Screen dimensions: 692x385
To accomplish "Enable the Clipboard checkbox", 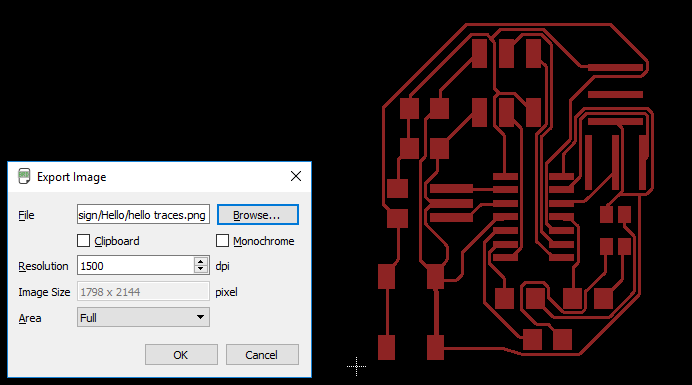I will coord(83,241).
